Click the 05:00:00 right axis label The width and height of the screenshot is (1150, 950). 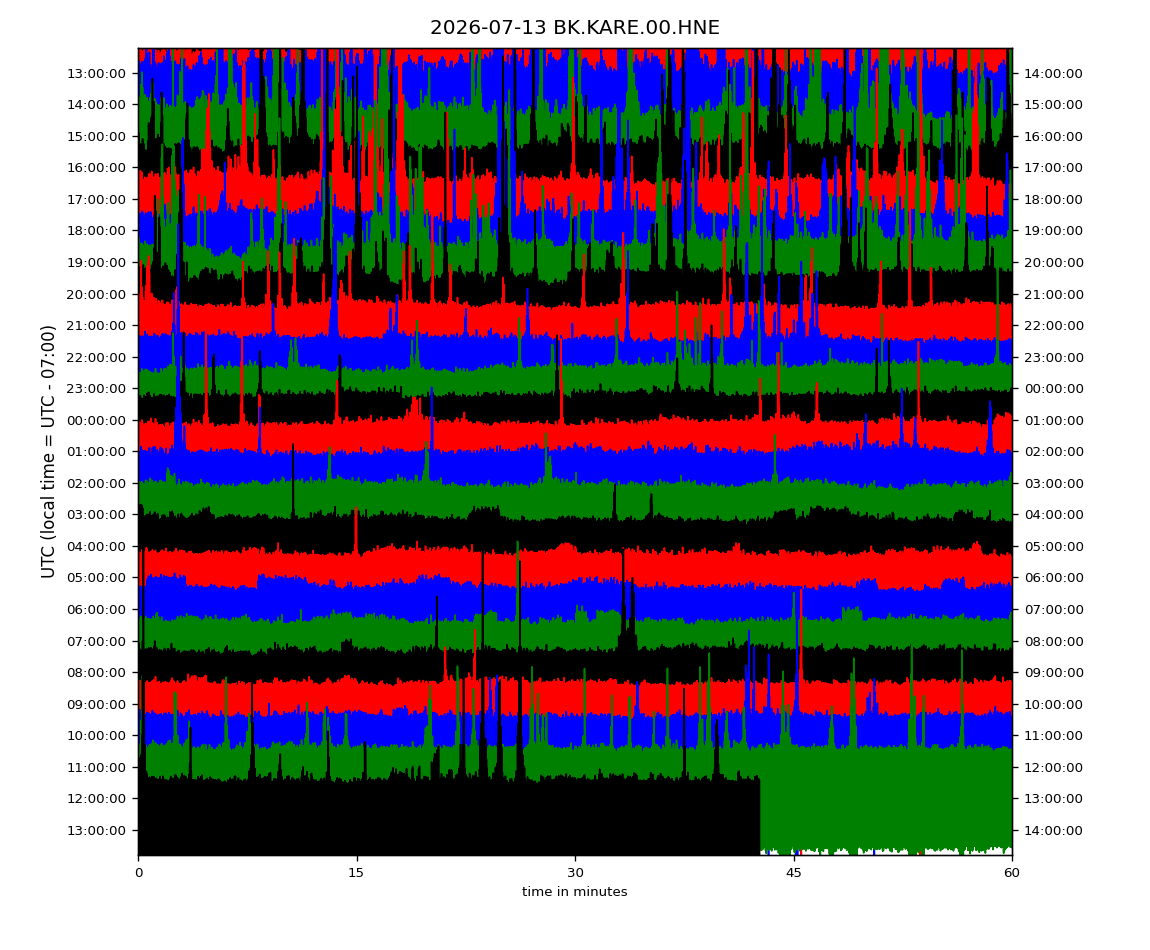(x=1053, y=547)
